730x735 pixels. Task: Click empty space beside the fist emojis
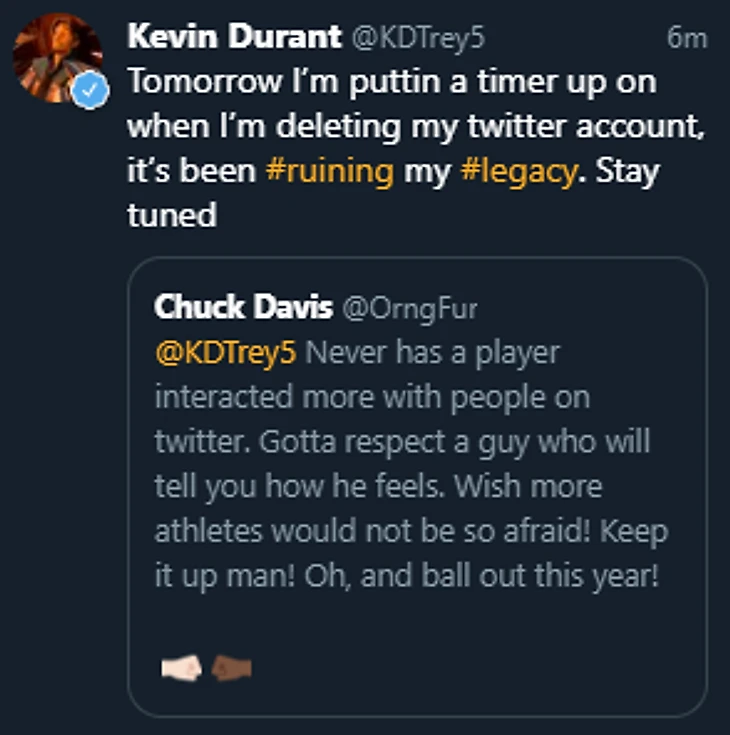tap(450, 665)
